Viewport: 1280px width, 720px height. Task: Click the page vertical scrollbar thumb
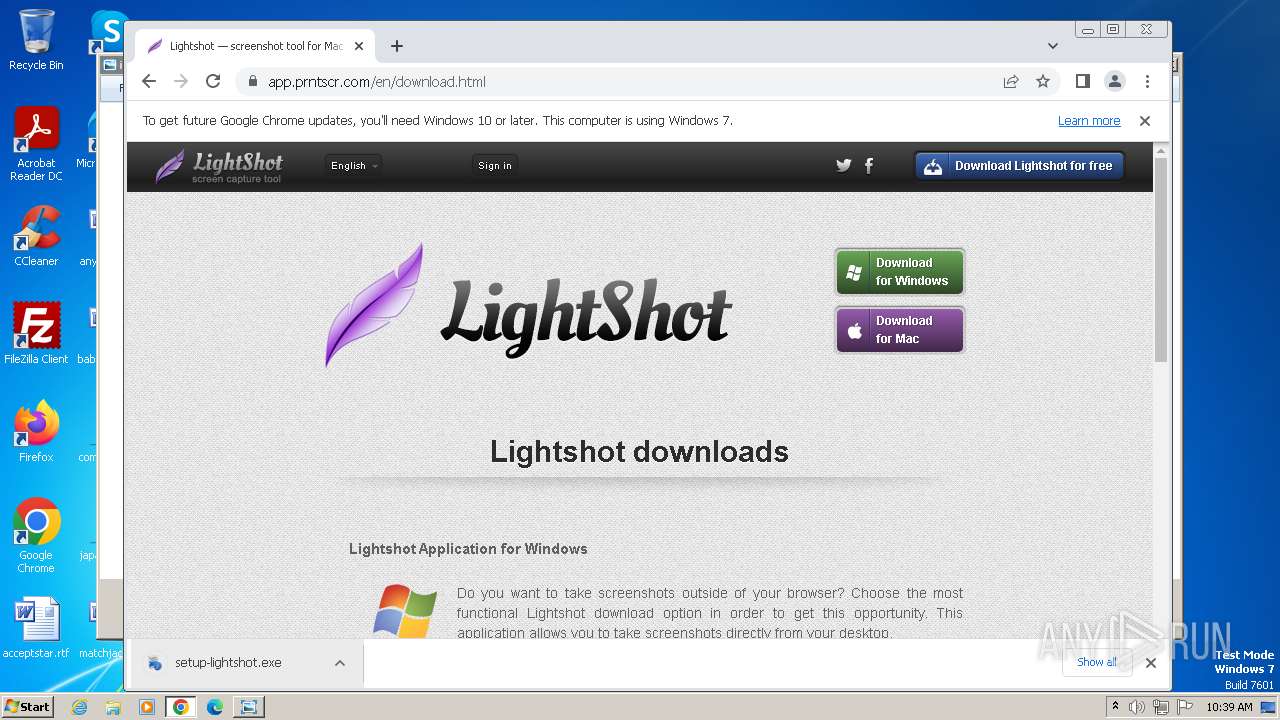click(1160, 260)
